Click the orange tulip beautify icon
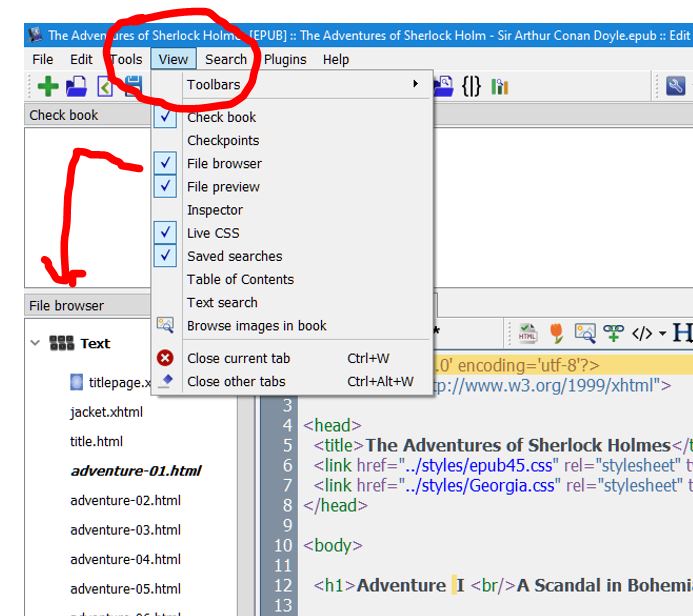This screenshot has width=693, height=616. [x=556, y=333]
